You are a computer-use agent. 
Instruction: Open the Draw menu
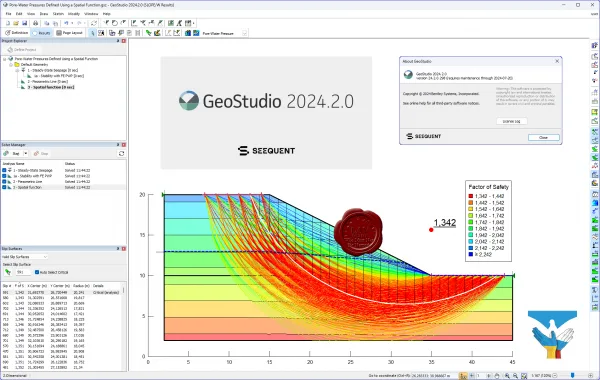(44, 14)
